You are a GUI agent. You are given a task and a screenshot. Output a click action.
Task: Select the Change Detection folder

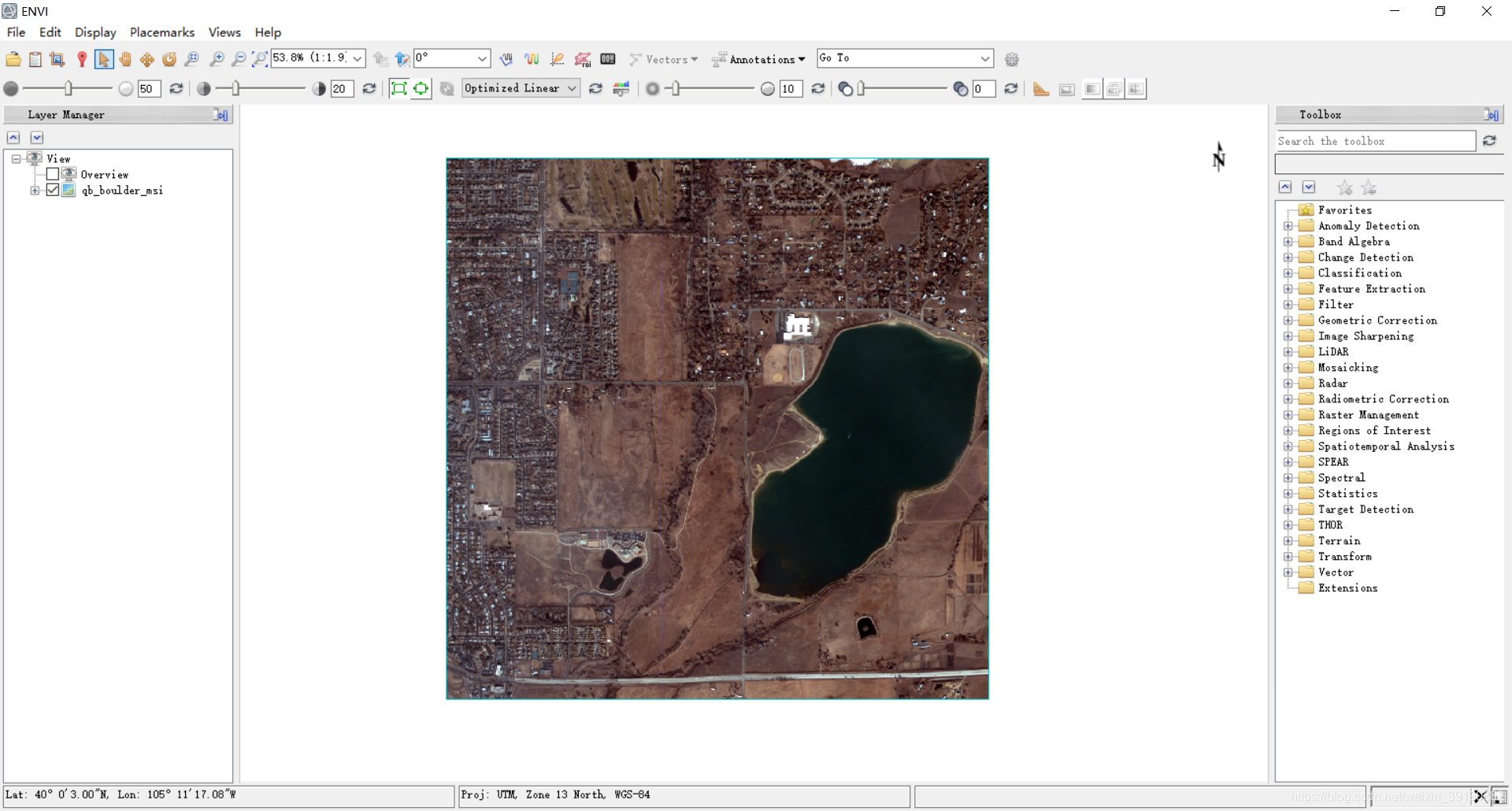point(1366,257)
